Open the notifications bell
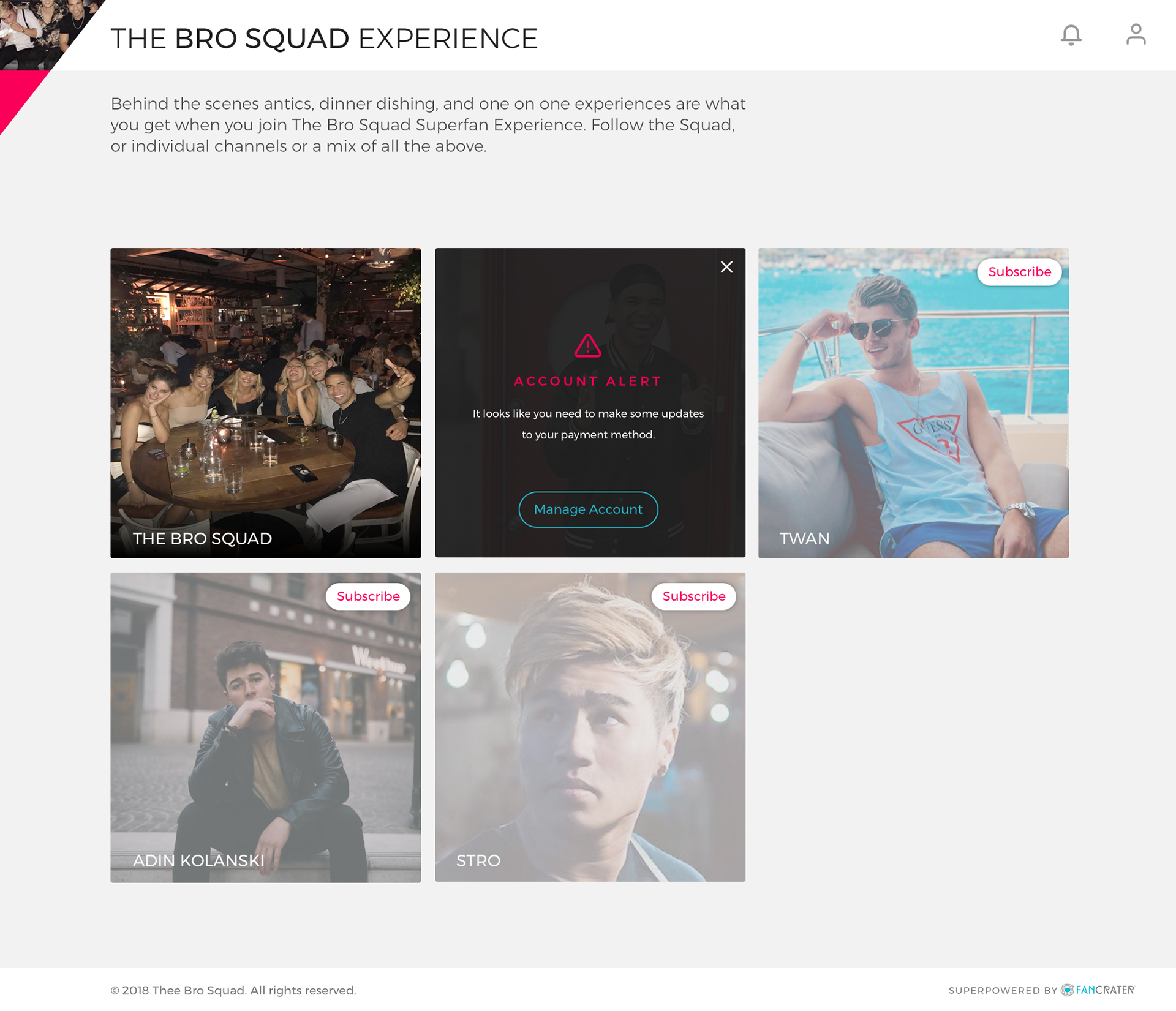This screenshot has height=1011, width=1176. point(1071,35)
